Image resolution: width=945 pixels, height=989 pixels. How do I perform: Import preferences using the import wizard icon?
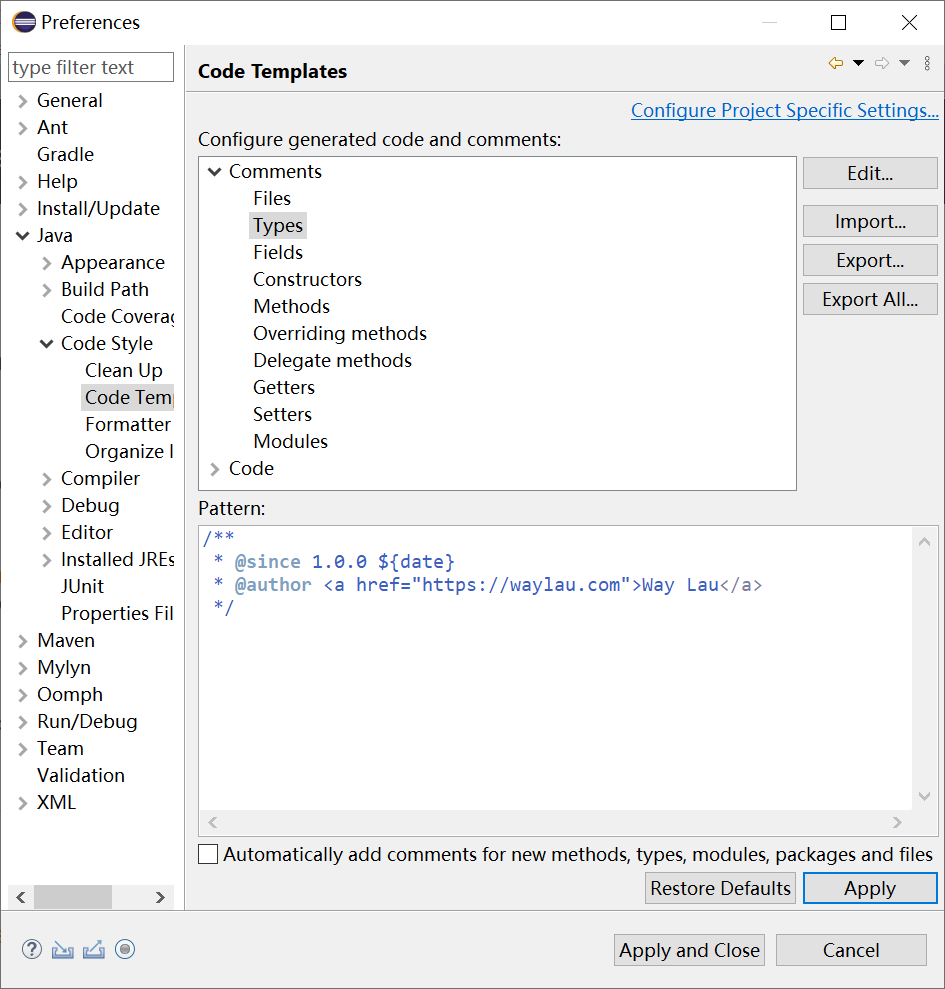pos(62,949)
